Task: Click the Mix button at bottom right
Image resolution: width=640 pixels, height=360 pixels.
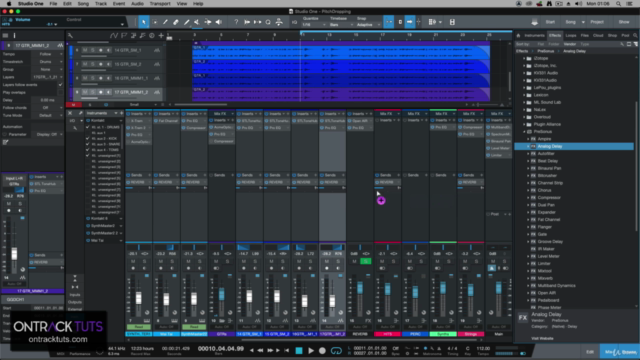Action: 610,352
